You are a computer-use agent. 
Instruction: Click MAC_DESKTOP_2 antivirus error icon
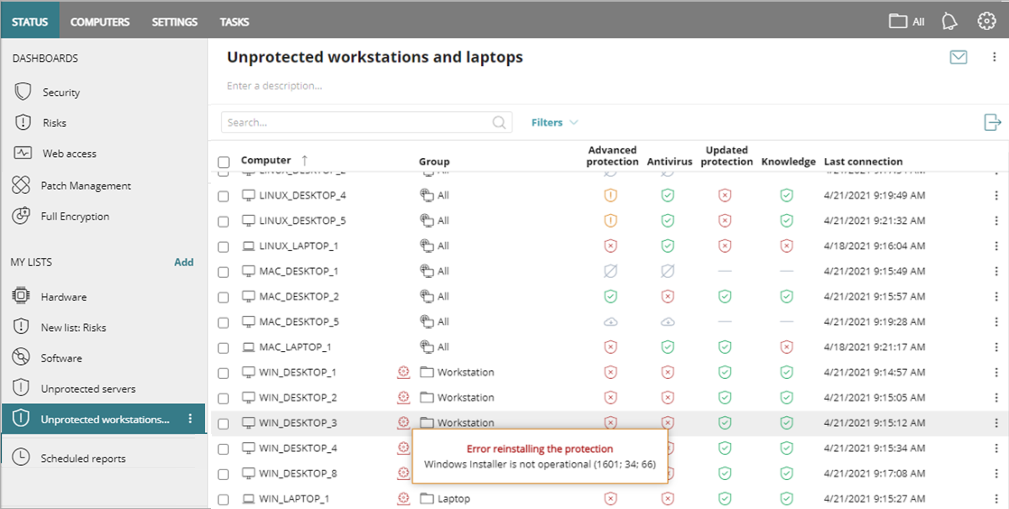(668, 297)
